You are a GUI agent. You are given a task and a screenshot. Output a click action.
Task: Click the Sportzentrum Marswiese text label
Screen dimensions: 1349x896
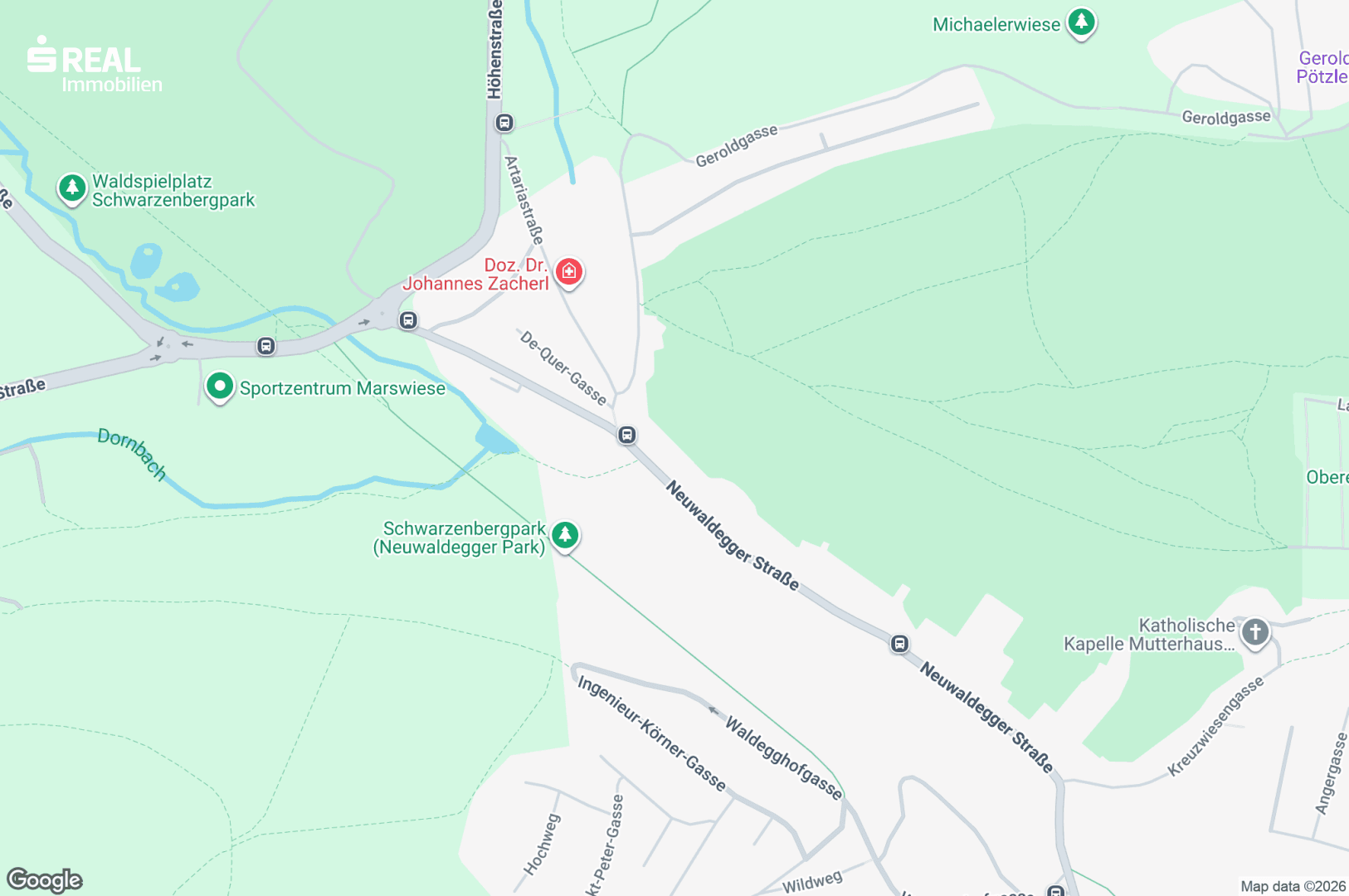343,388
